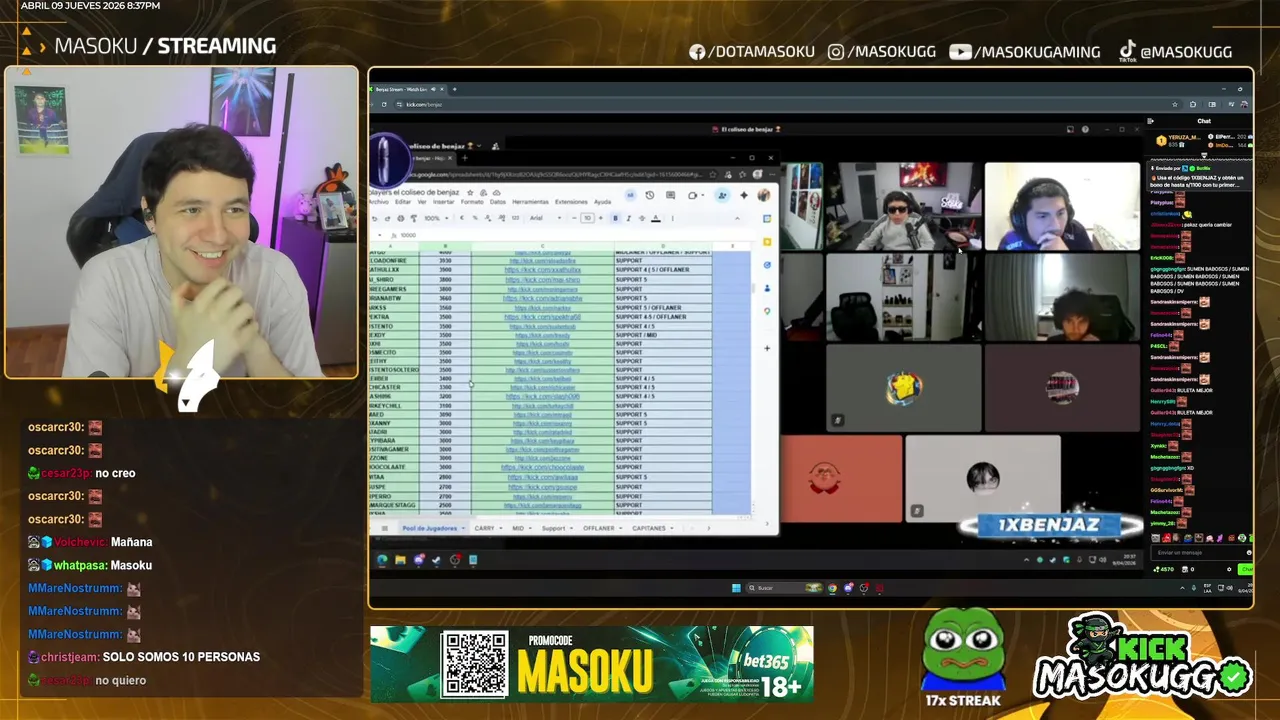Open the Extensiones menu

point(571,202)
